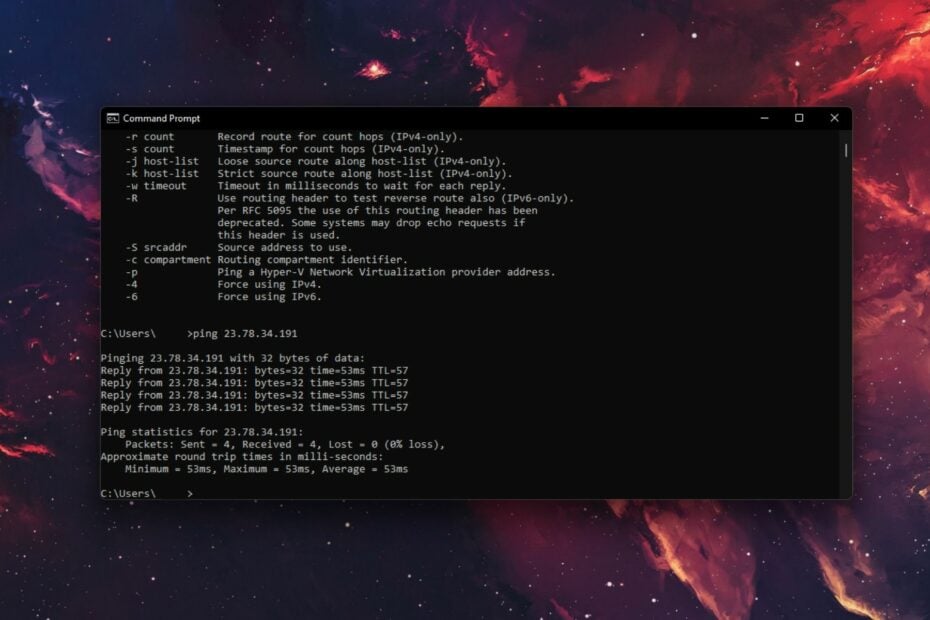Click 'Force using IPv6.' line
The image size is (930, 620).
pos(269,297)
